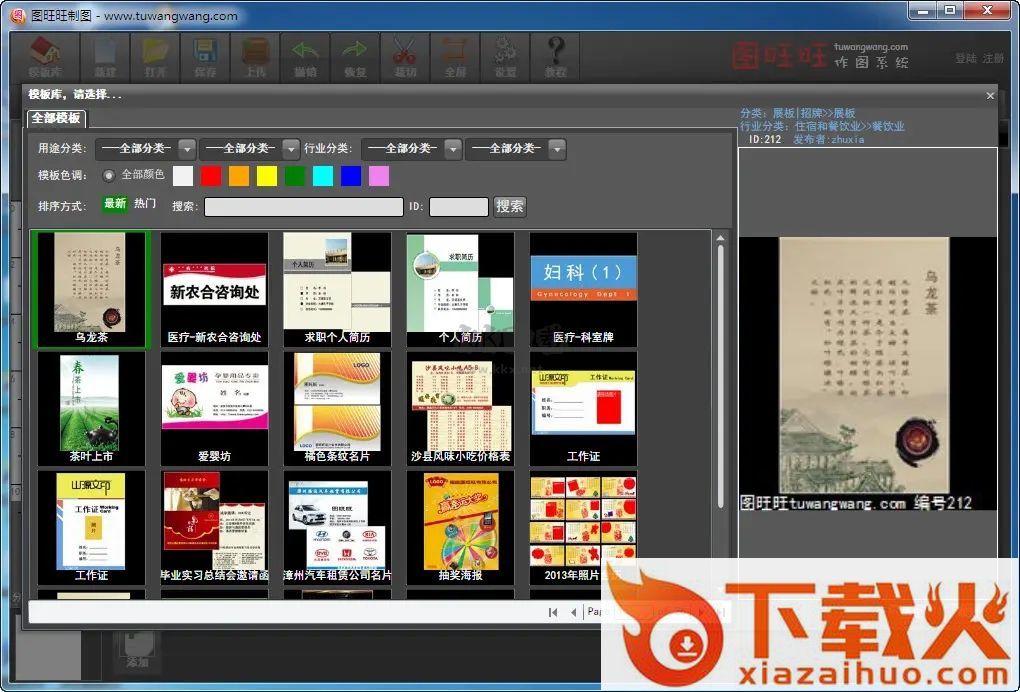Image resolution: width=1020 pixels, height=692 pixels.
Task: Select the 2013年照片 calendar template thumbnail
Action: click(584, 527)
